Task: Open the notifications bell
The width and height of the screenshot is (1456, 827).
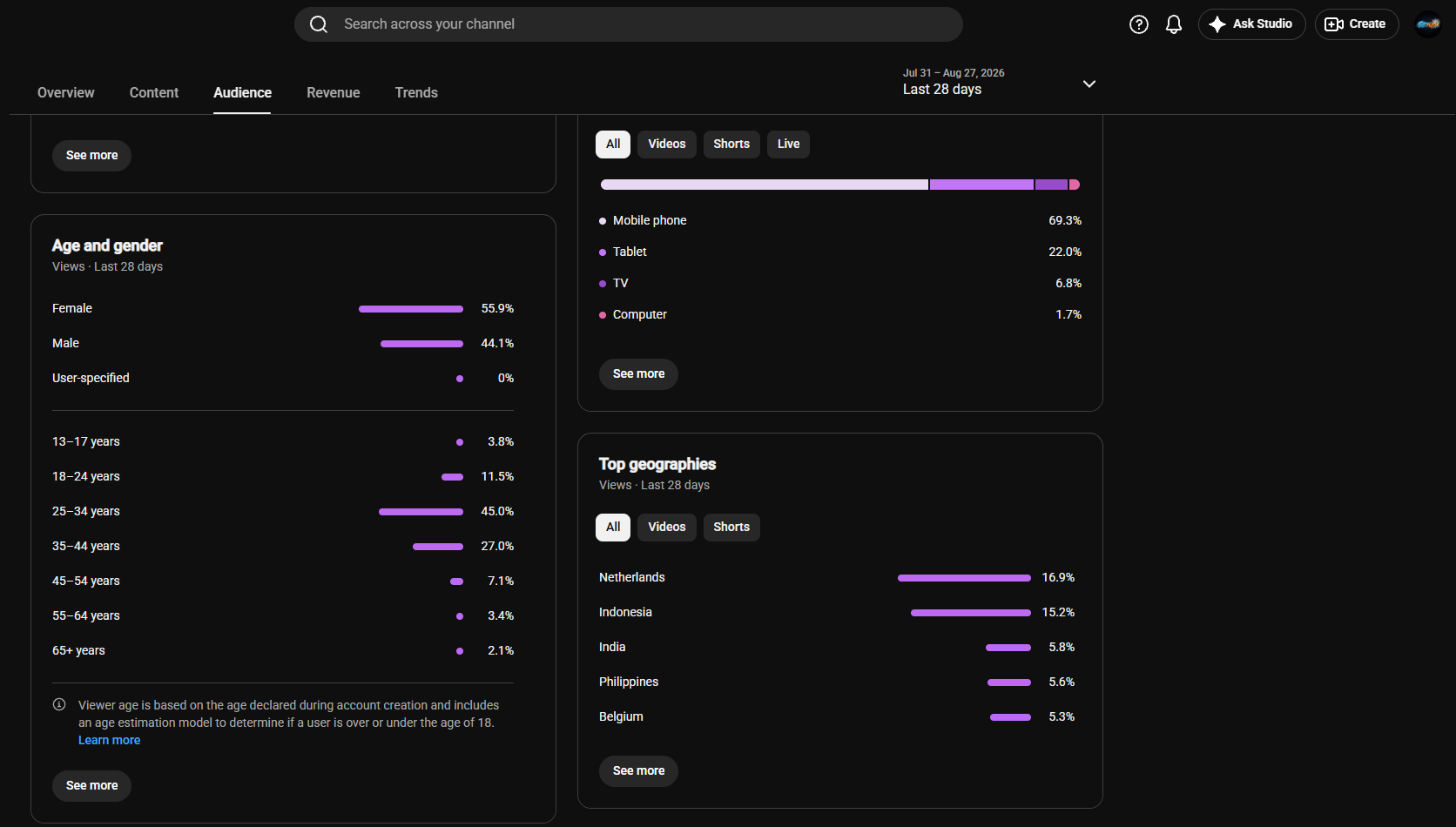Action: [1174, 24]
